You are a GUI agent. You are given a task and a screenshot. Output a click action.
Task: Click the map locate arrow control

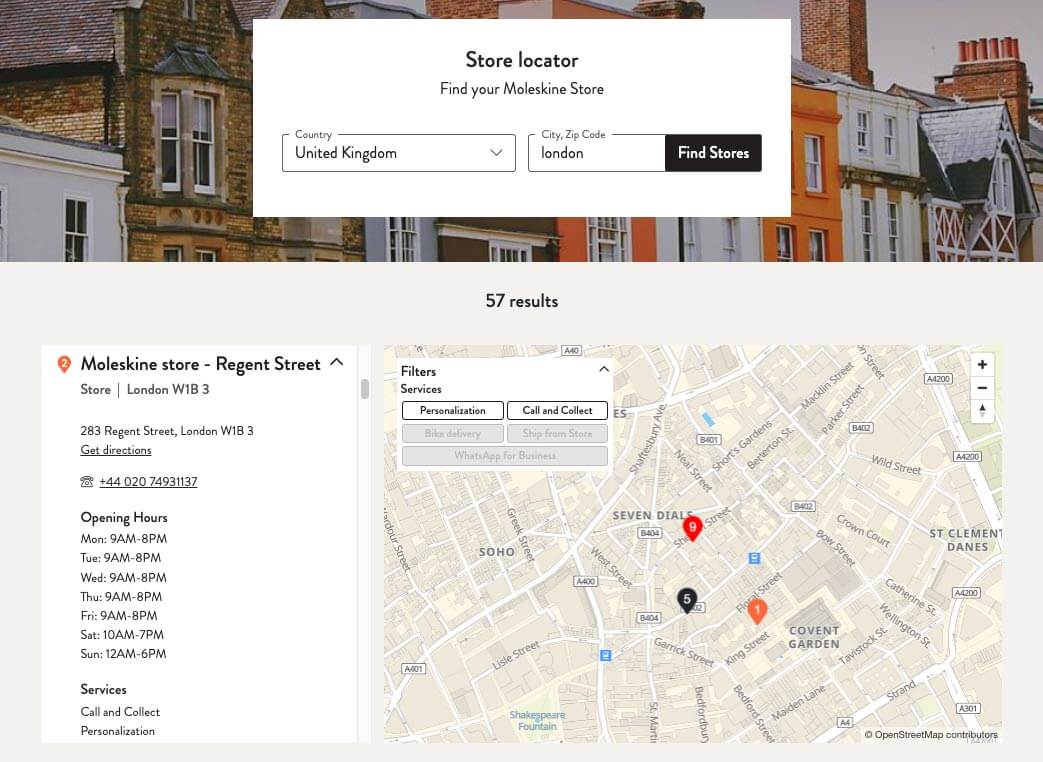981,410
